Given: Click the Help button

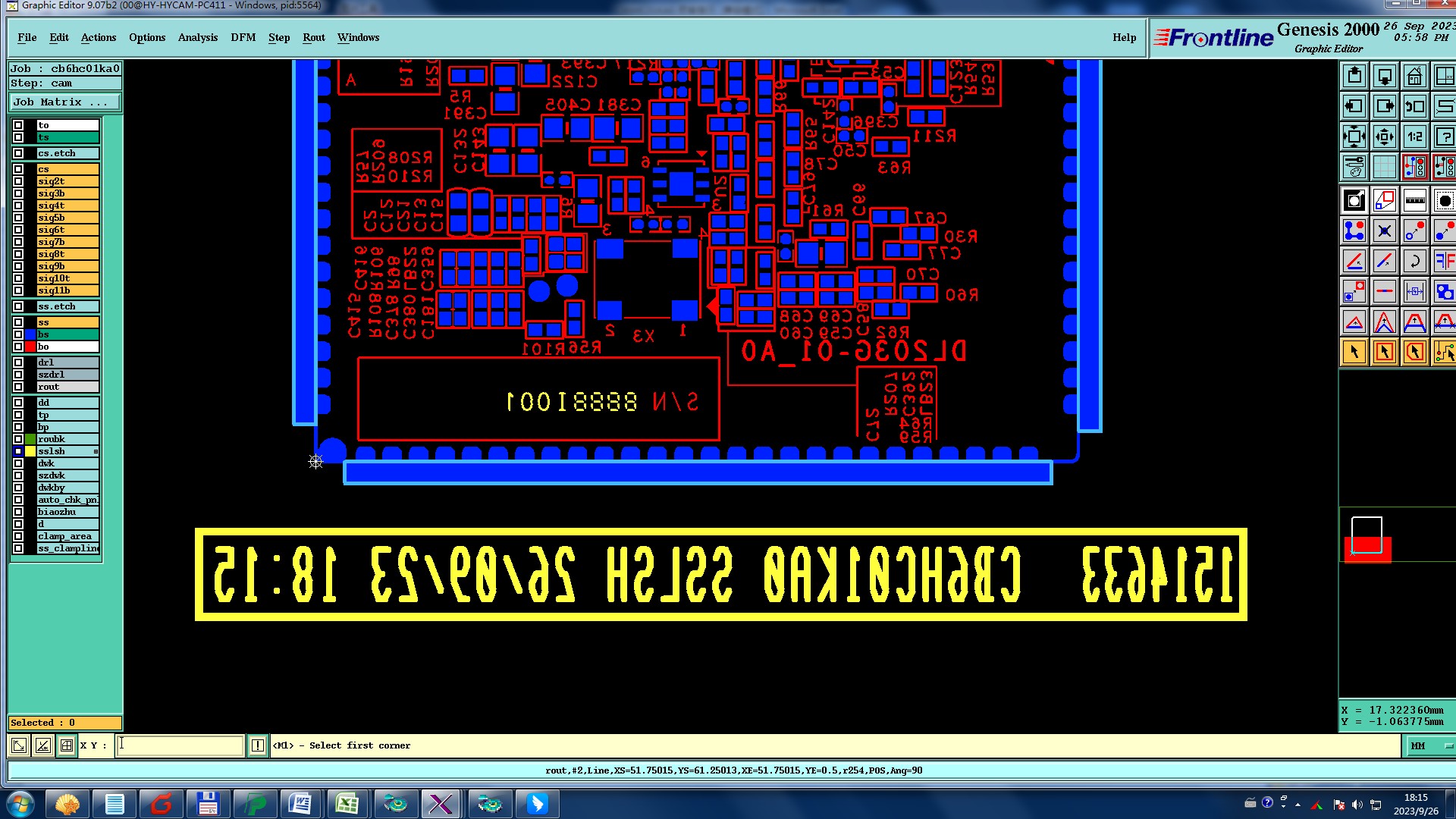Looking at the screenshot, I should 1124,37.
